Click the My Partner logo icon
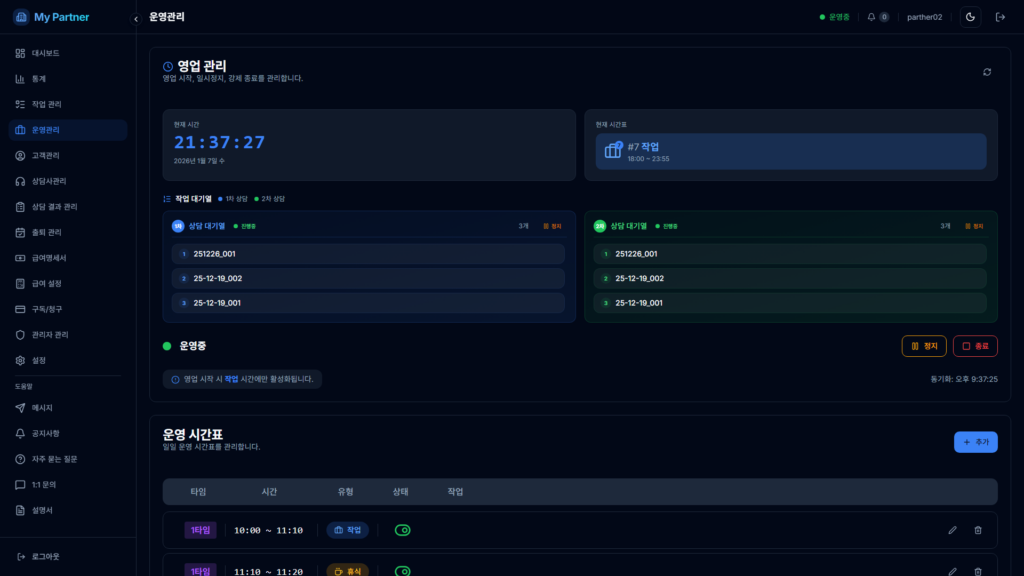 [x=21, y=17]
